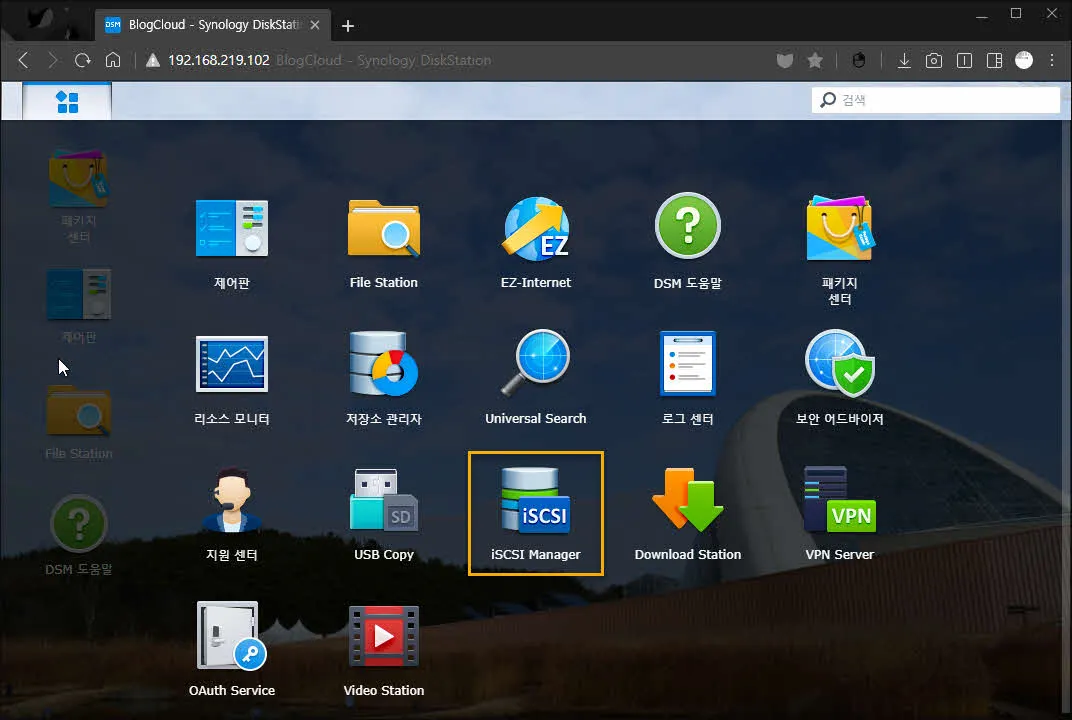Open the 제어판 control panel app in the menu
Screen dimensions: 1072x720
click(x=232, y=243)
